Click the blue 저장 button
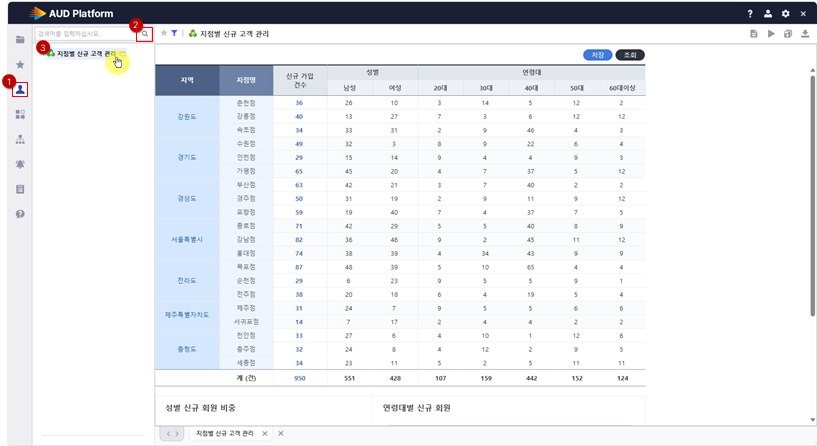 coord(596,54)
